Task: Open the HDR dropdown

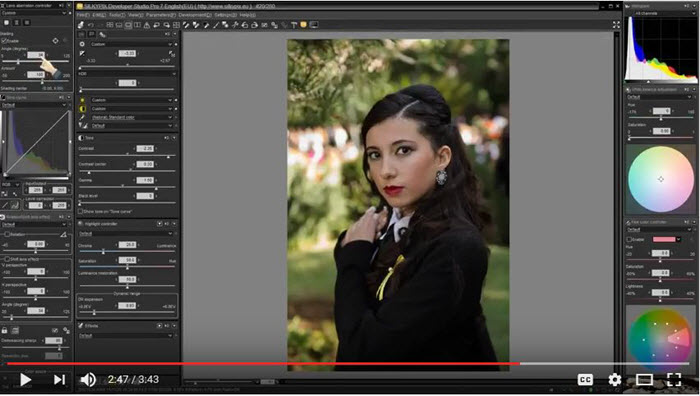Action: [x=127, y=74]
